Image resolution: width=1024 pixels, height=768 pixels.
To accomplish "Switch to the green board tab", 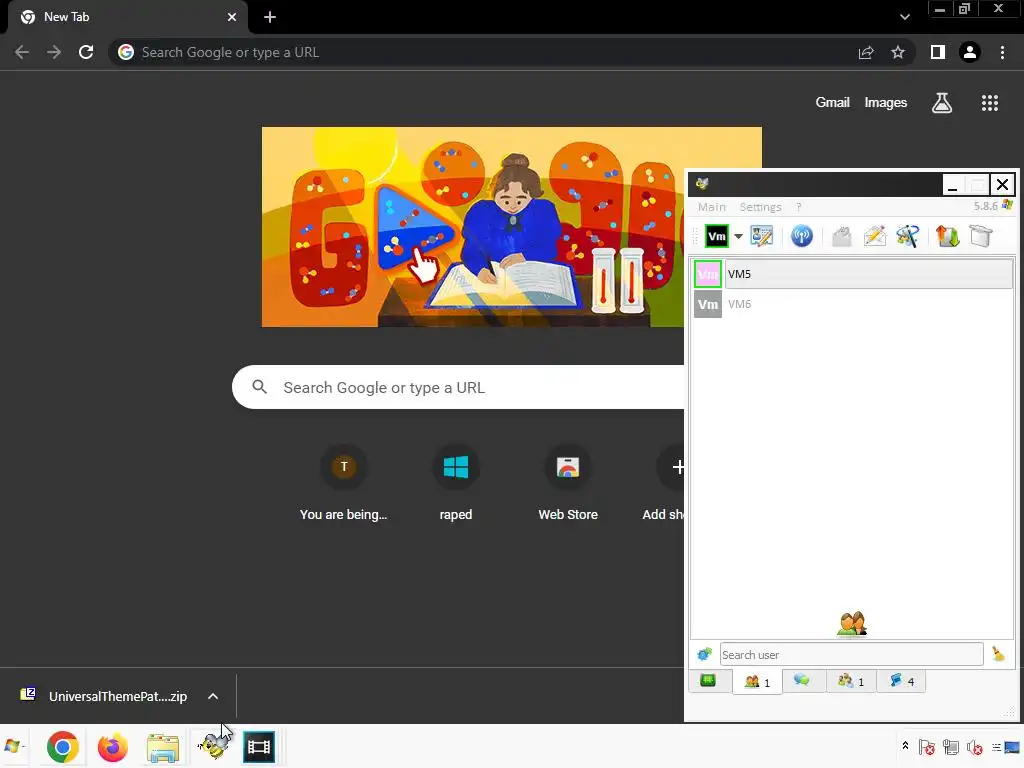I will coord(708,681).
